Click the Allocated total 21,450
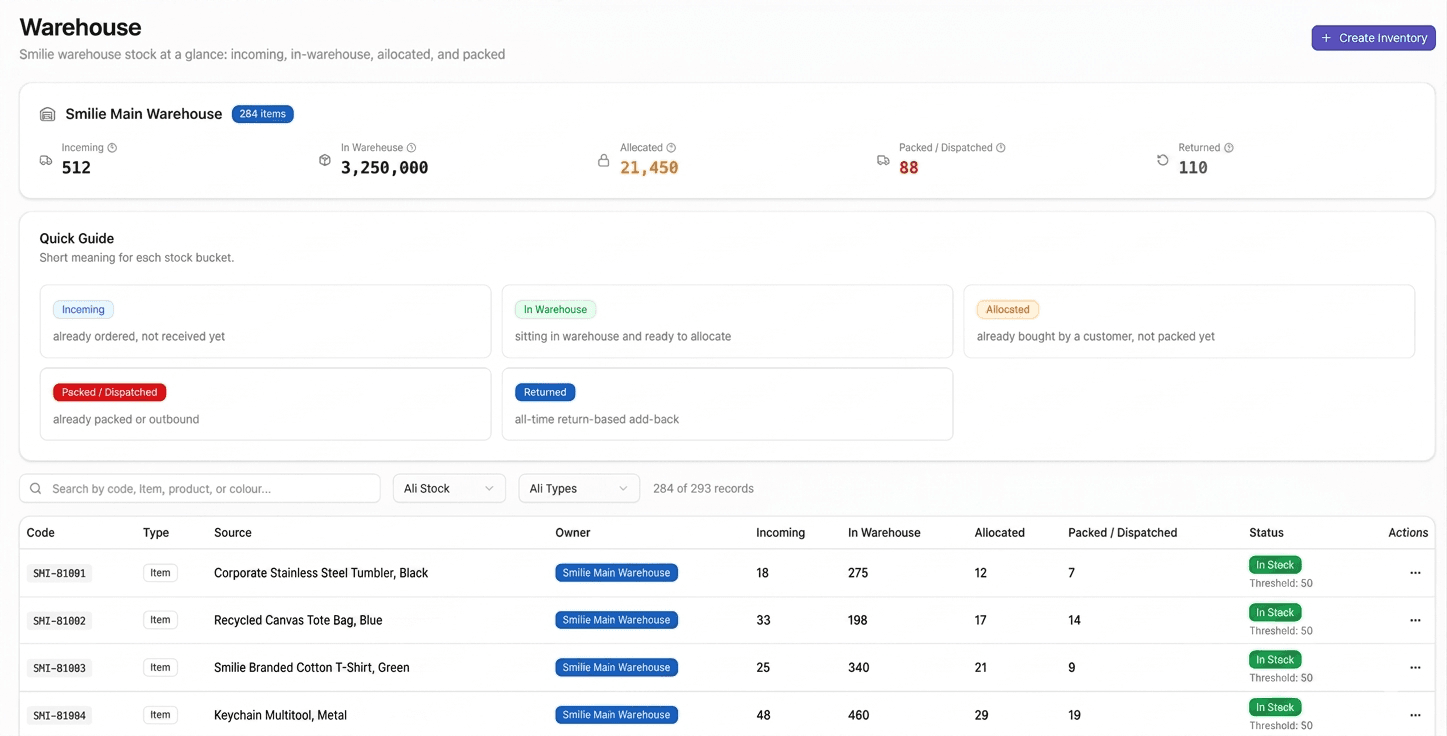 [649, 168]
